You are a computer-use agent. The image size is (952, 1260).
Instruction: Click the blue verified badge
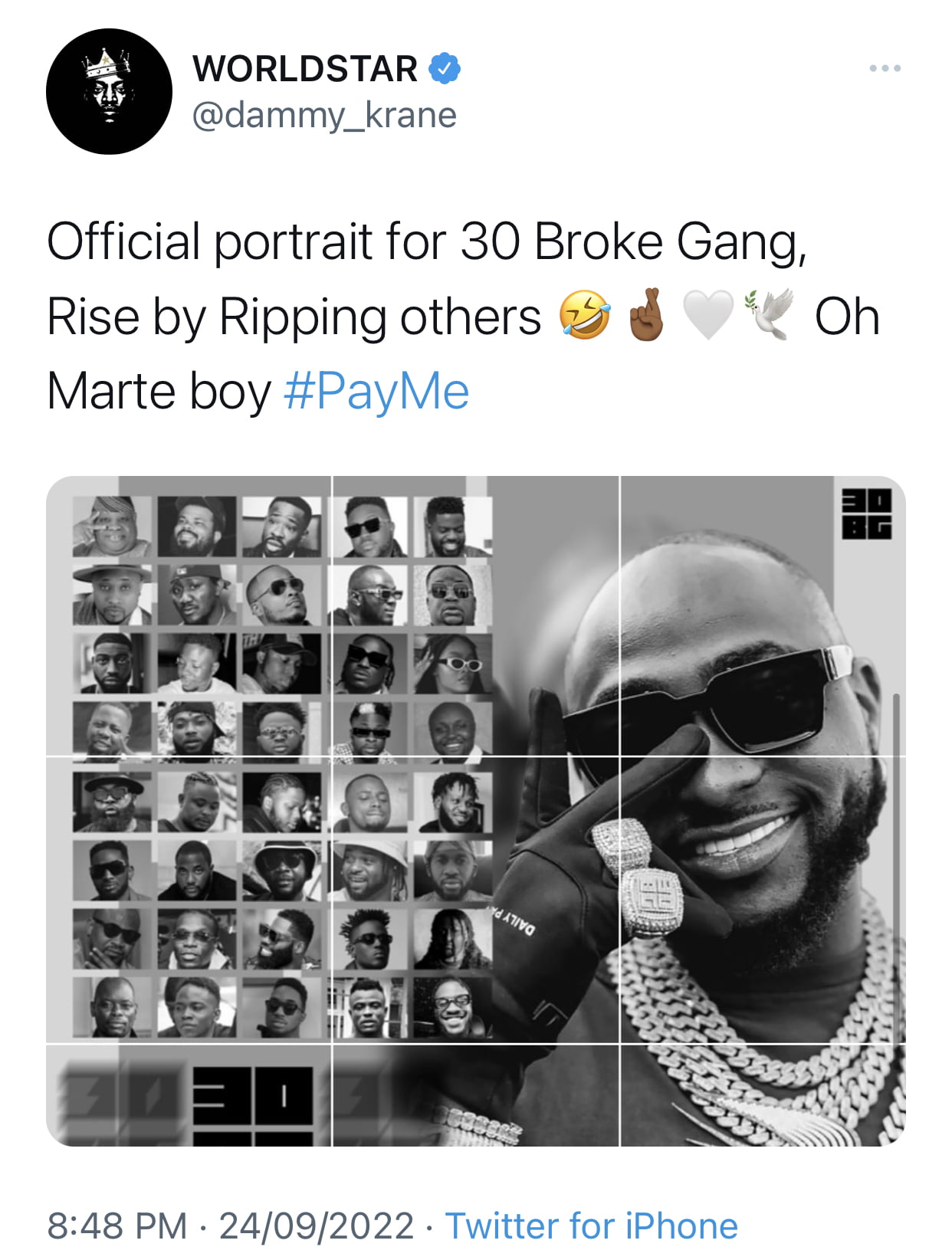(x=444, y=68)
